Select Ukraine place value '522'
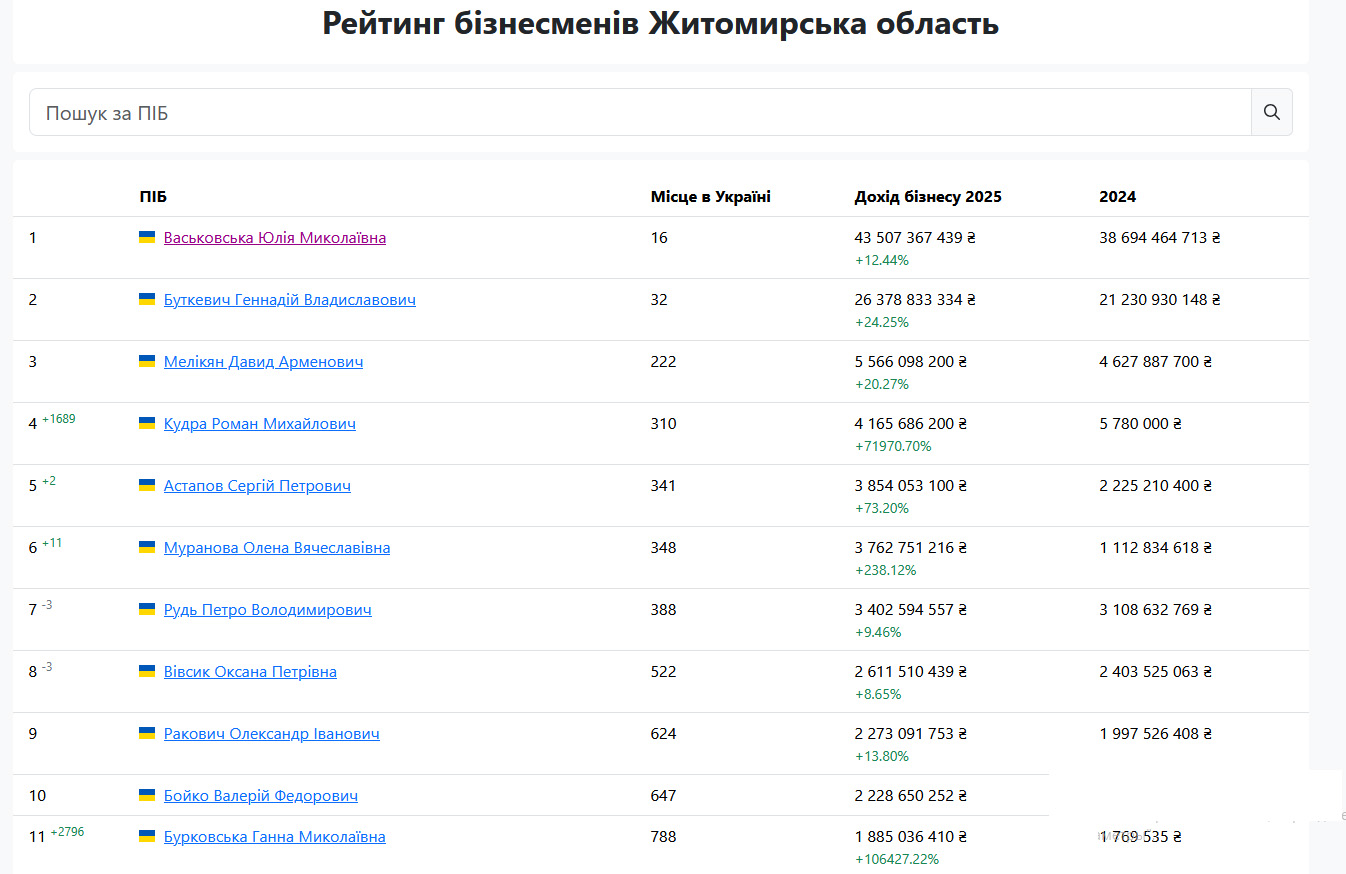 pyautogui.click(x=664, y=672)
